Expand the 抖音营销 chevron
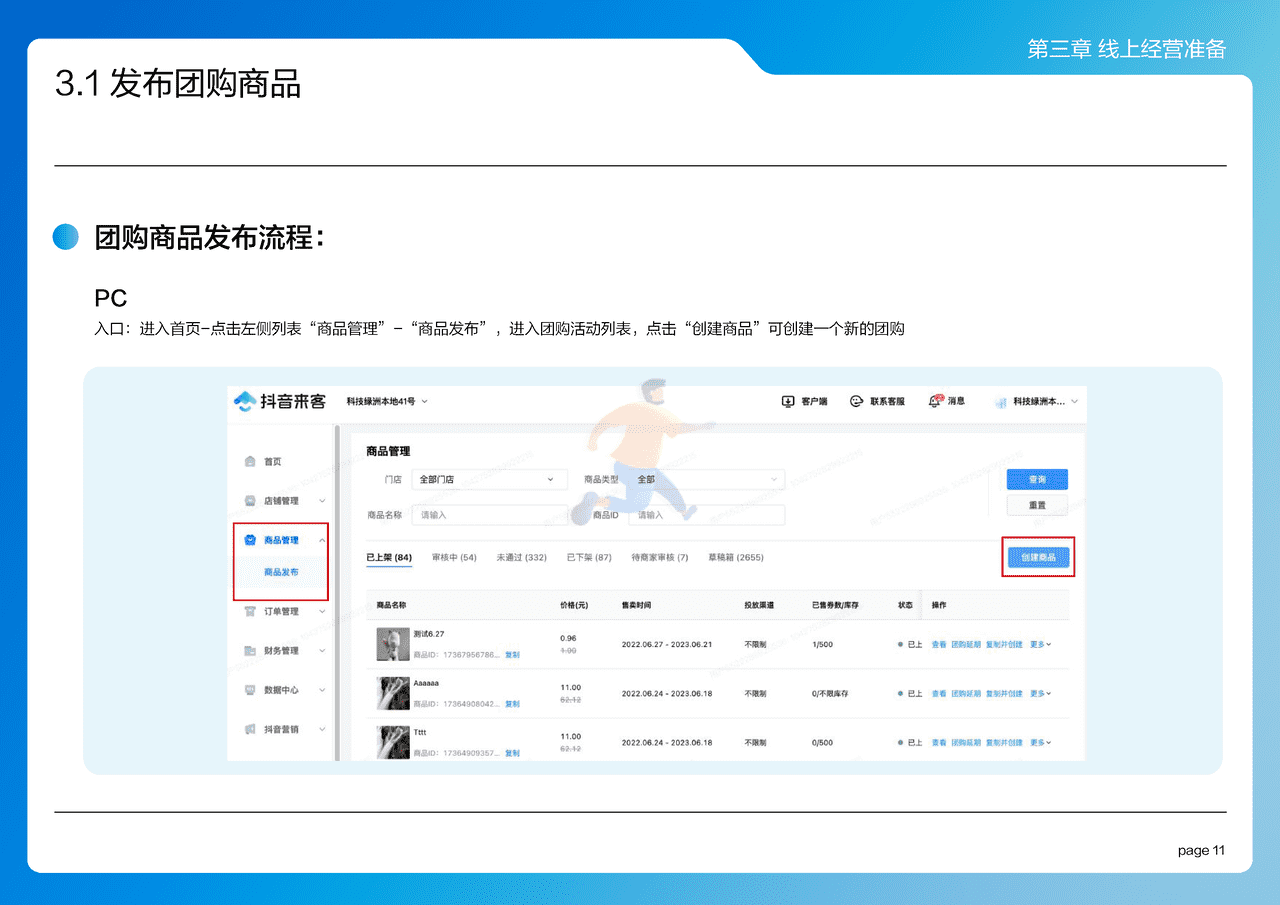The image size is (1280, 905). (x=322, y=729)
